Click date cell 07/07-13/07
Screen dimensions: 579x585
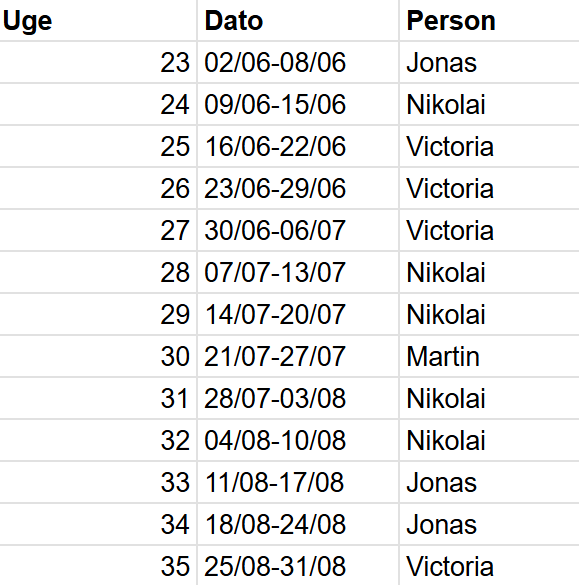(298, 272)
